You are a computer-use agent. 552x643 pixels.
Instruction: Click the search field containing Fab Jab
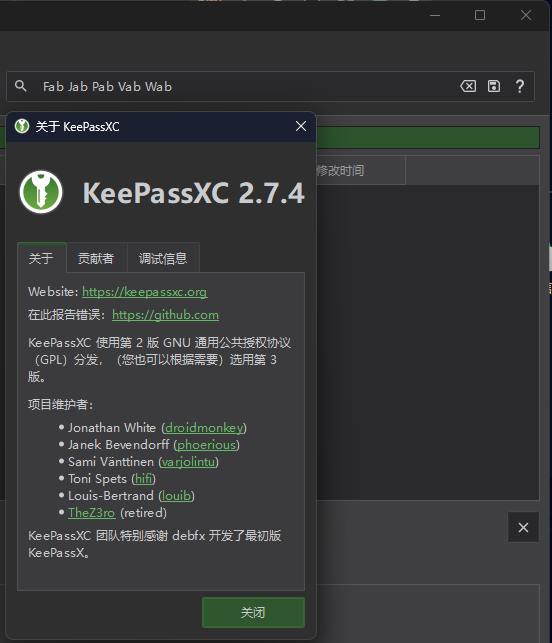click(270, 87)
